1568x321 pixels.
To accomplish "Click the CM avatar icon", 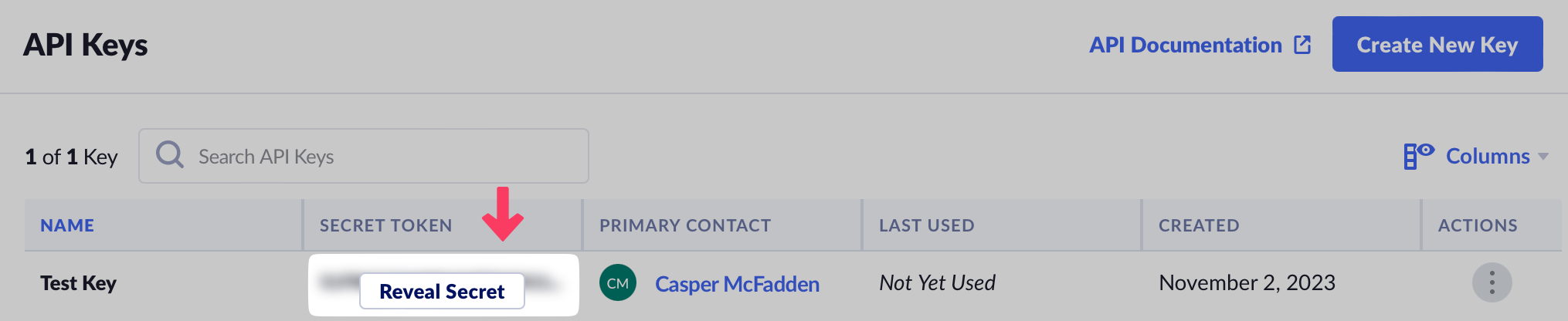I will point(618,283).
